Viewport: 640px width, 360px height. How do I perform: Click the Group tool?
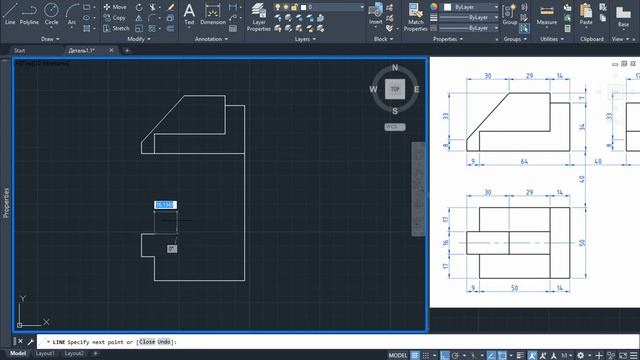click(509, 14)
